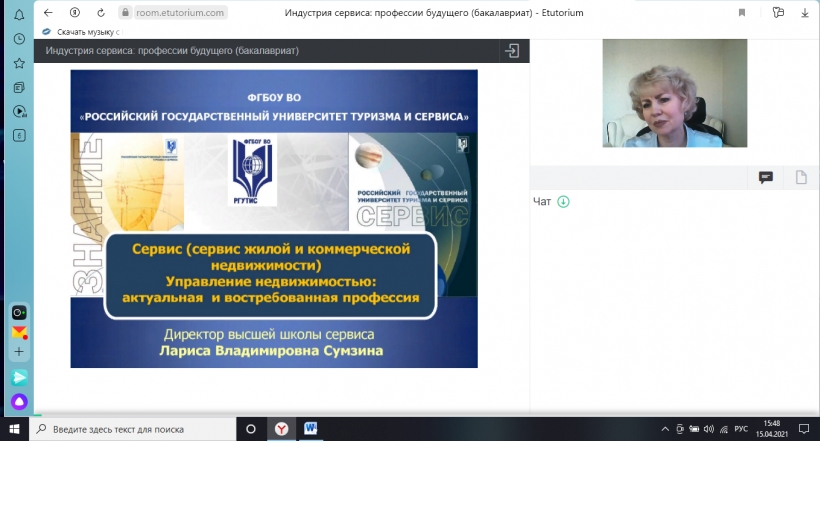This screenshot has width=820, height=512.
Task: Open browsing history clock icon
Action: pos(19,39)
